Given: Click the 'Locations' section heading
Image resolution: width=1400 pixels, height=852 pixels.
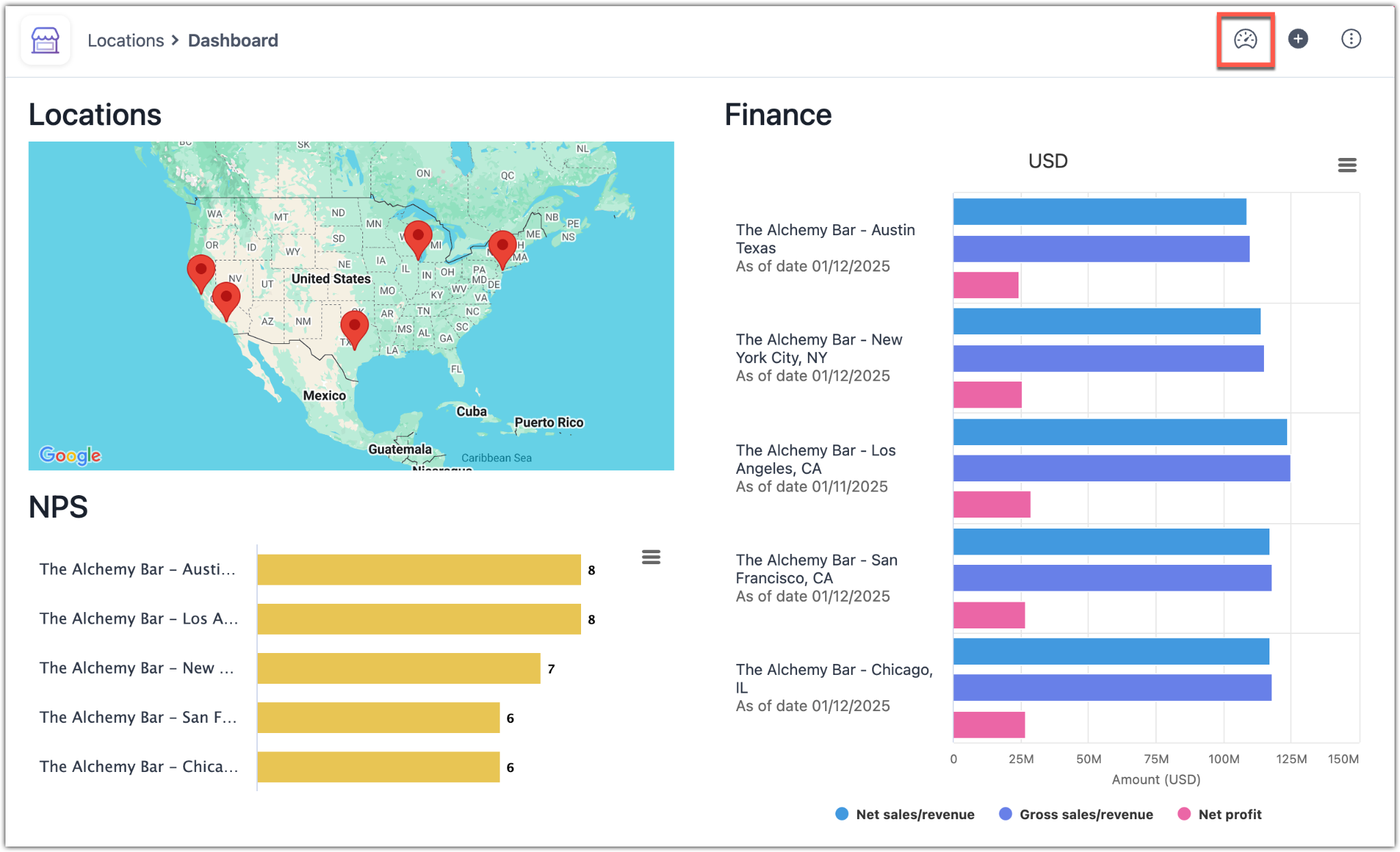Looking at the screenshot, I should click(95, 114).
